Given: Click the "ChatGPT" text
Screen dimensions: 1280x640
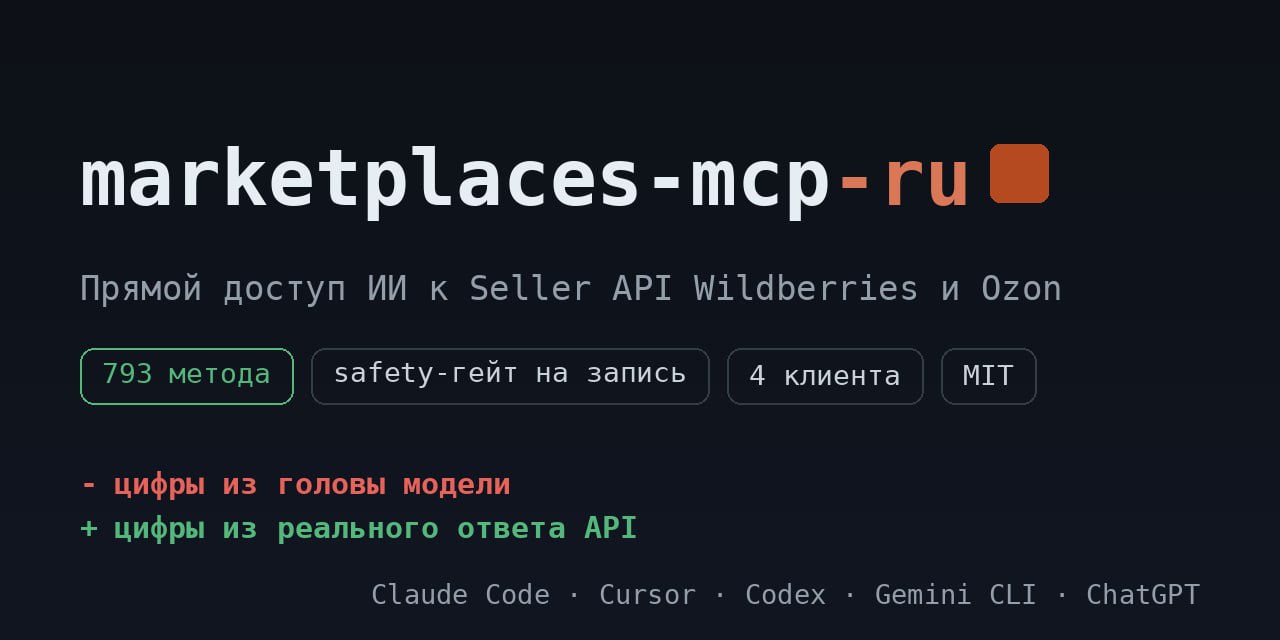Looking at the screenshot, I should (x=1143, y=595).
